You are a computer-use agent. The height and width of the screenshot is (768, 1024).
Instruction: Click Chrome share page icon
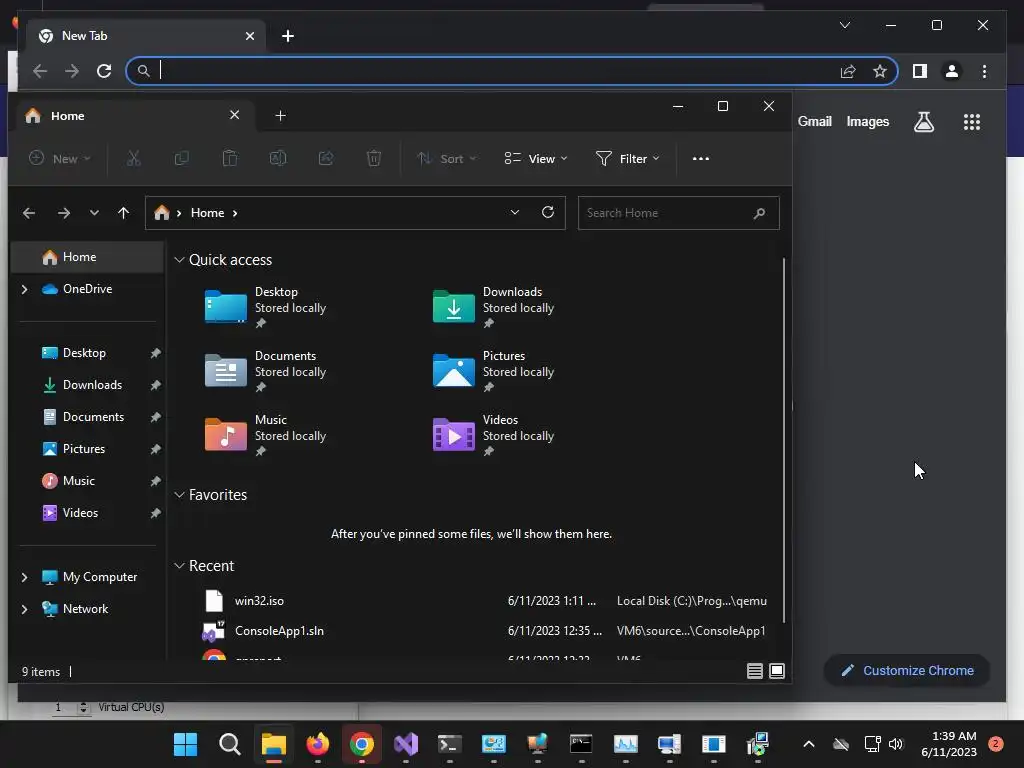(848, 71)
